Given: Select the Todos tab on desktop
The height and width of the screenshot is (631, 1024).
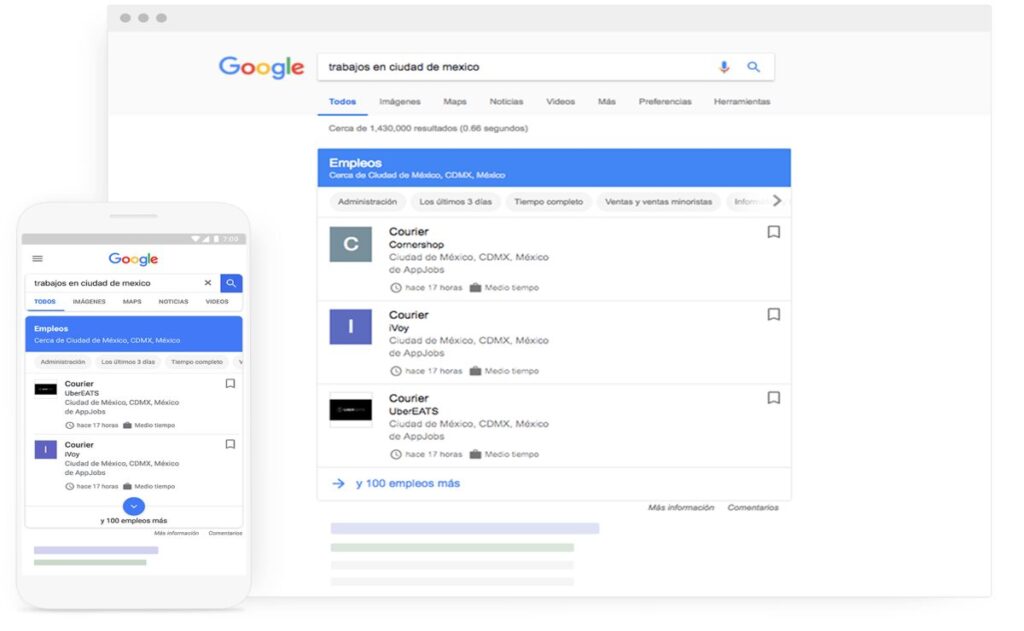Looking at the screenshot, I should 342,102.
